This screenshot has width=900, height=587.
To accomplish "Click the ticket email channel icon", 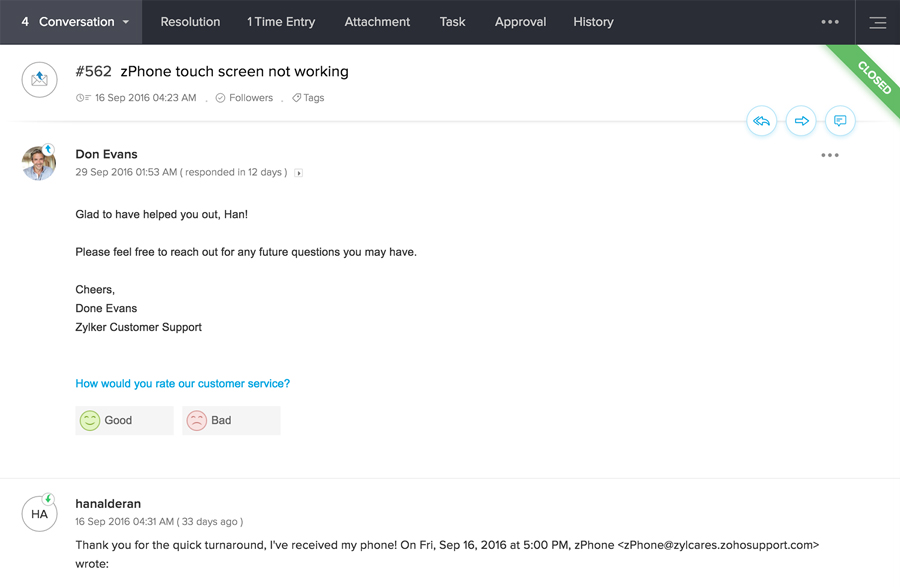I will click(x=39, y=80).
